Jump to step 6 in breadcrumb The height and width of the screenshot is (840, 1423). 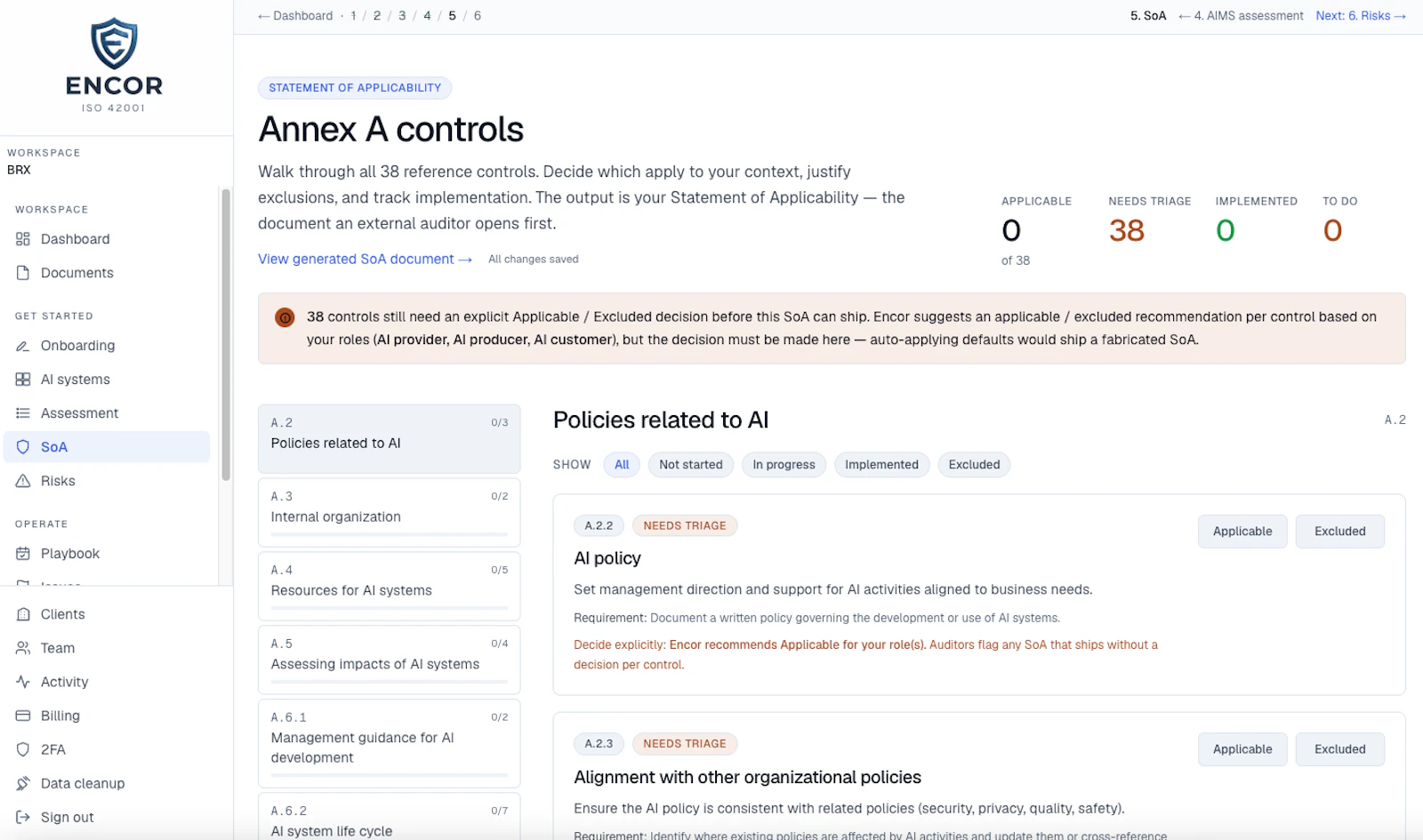point(478,16)
